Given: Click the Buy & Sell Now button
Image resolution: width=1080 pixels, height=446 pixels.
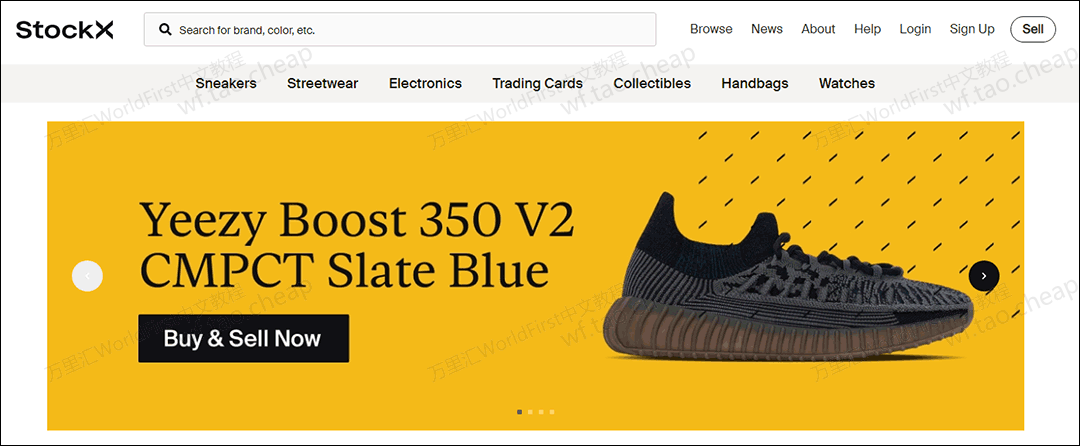Looking at the screenshot, I should click(243, 339).
